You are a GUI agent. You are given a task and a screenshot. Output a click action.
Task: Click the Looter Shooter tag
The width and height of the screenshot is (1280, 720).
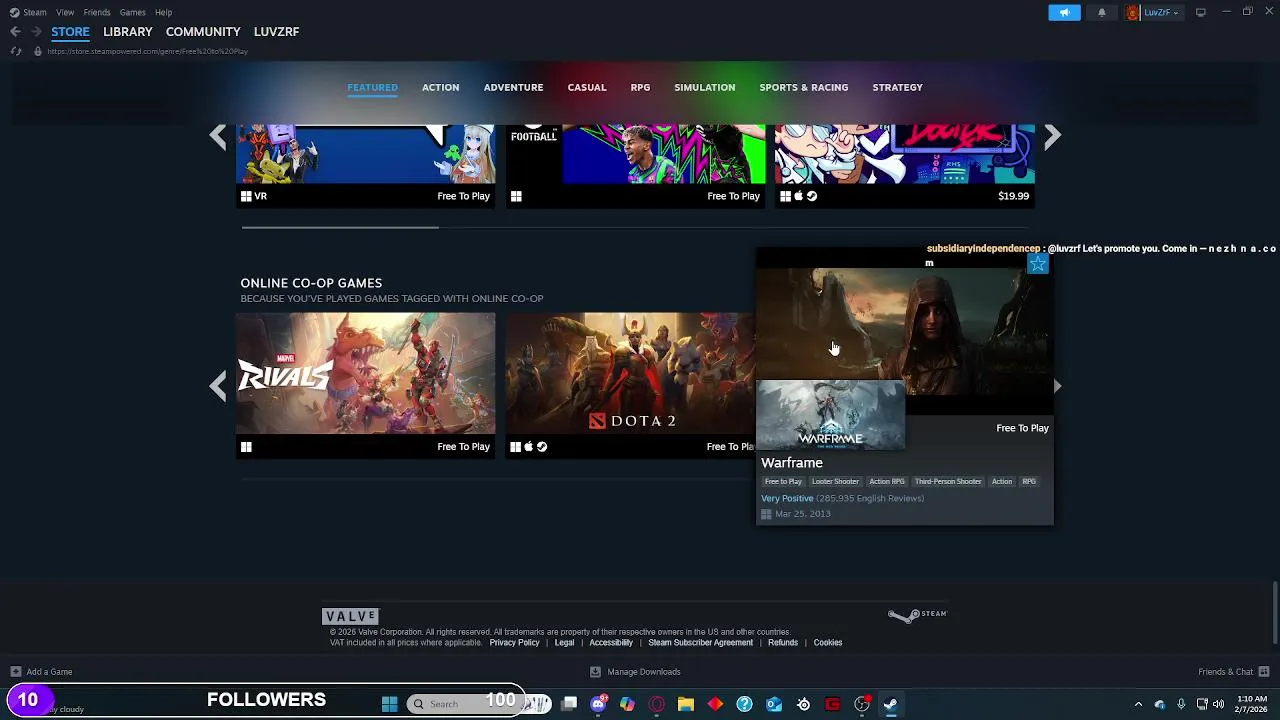pyautogui.click(x=835, y=482)
